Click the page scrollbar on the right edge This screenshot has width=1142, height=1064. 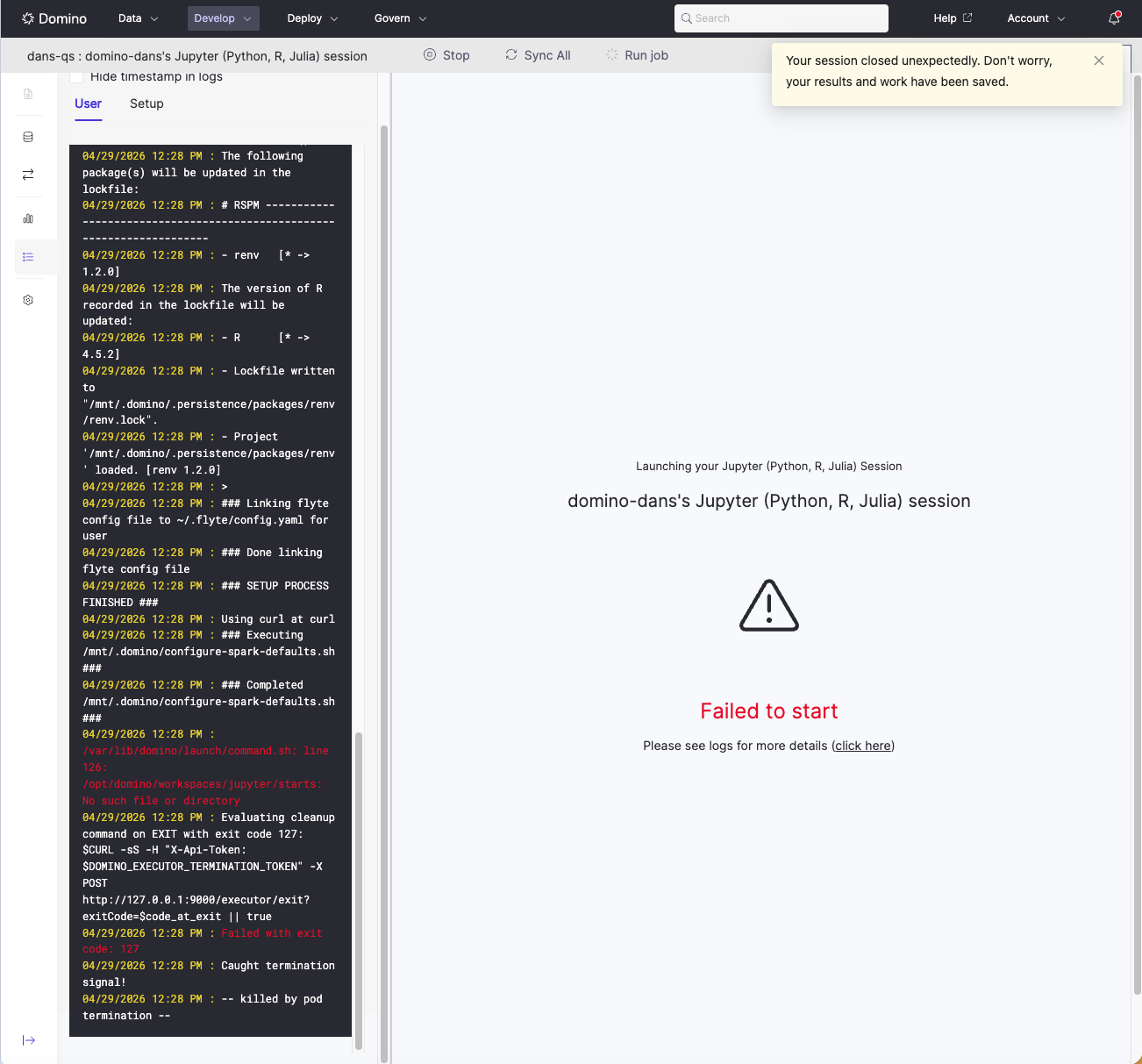pyautogui.click(x=1138, y=535)
